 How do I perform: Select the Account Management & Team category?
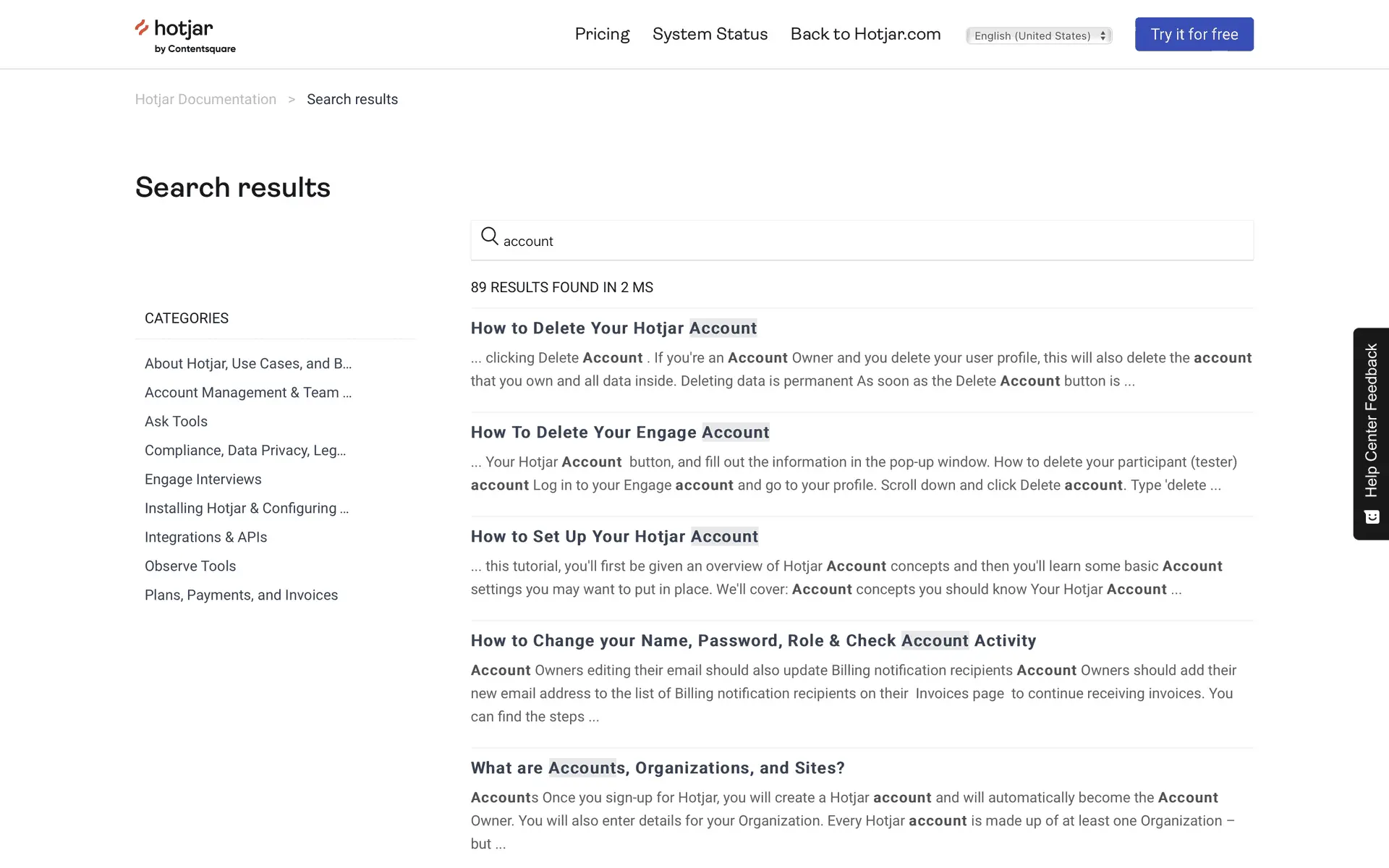247,392
